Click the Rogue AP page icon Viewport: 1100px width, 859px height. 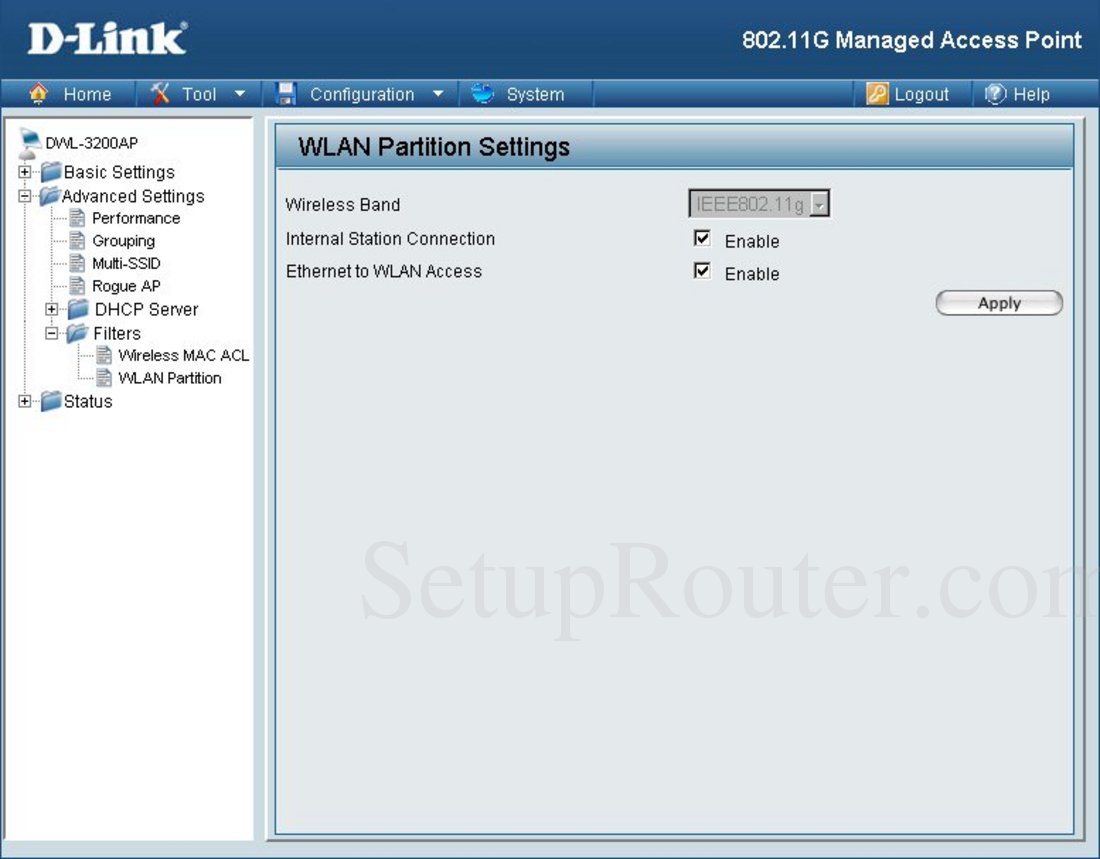77,286
